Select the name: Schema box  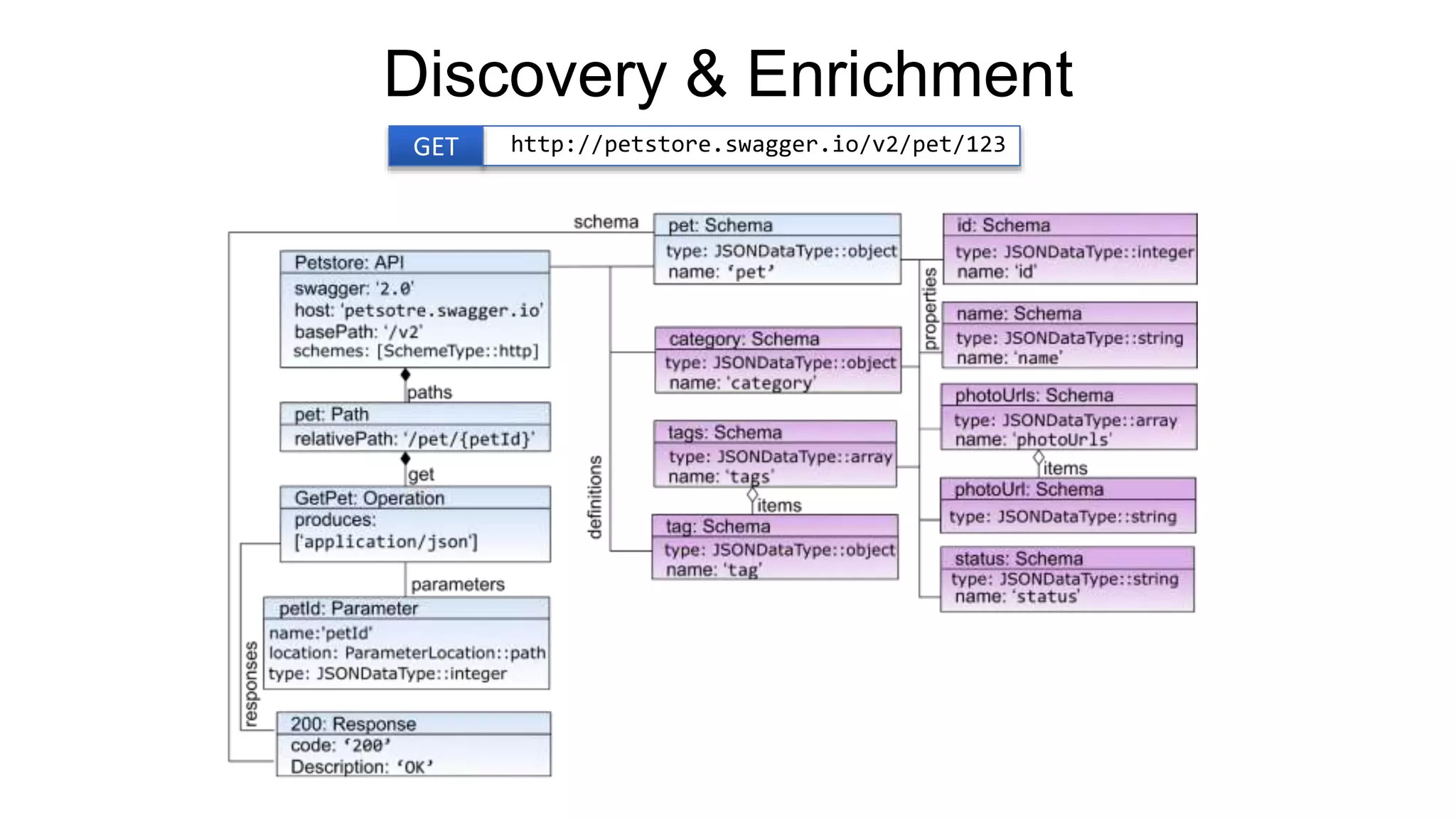click(1069, 335)
